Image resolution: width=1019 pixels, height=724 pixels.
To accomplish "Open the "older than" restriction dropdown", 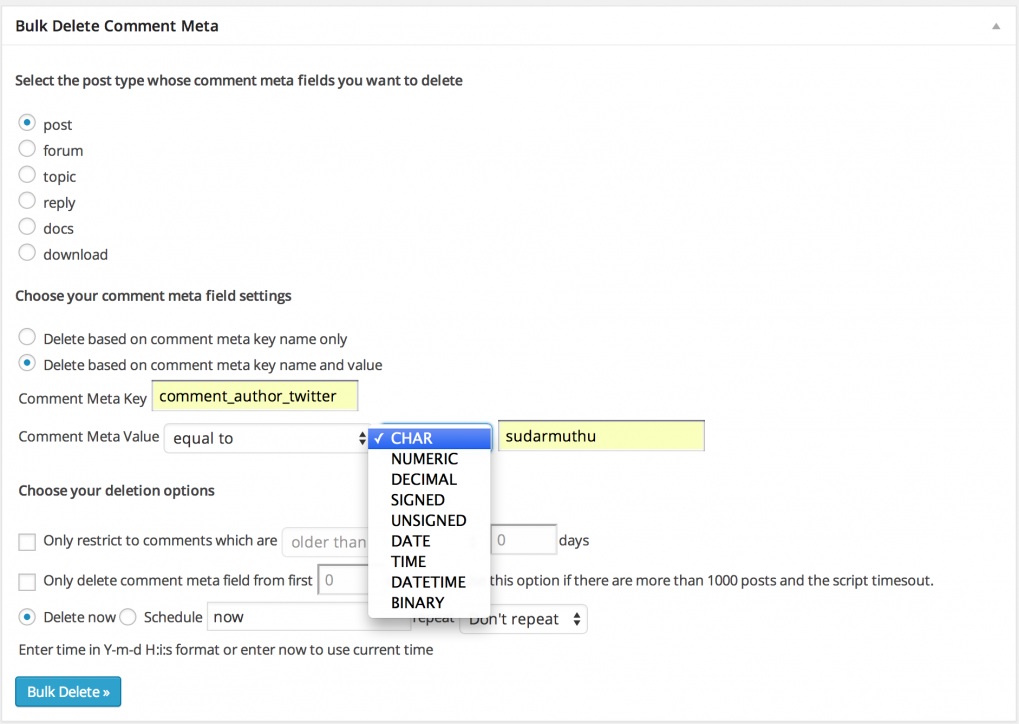I will point(330,541).
